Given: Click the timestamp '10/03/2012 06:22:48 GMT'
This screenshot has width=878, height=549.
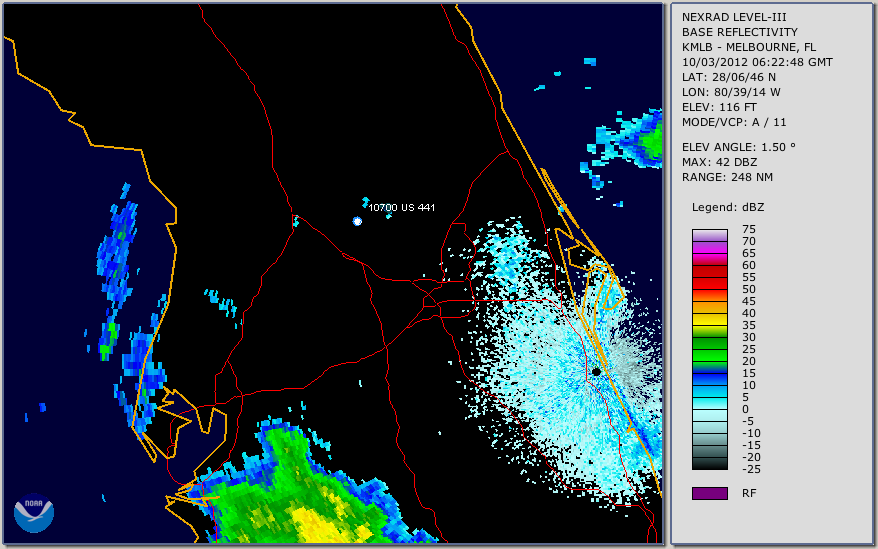Looking at the screenshot, I should pos(757,62).
